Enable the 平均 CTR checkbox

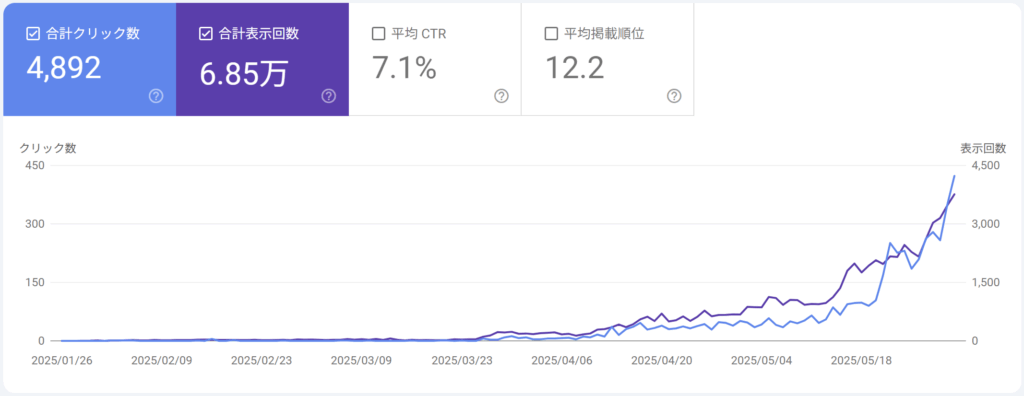pyautogui.click(x=378, y=34)
